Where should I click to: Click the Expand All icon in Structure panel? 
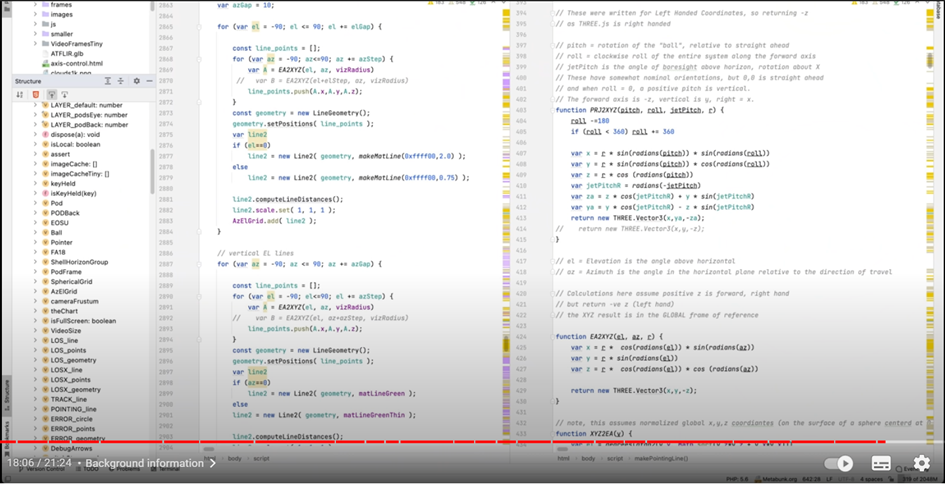[108, 81]
